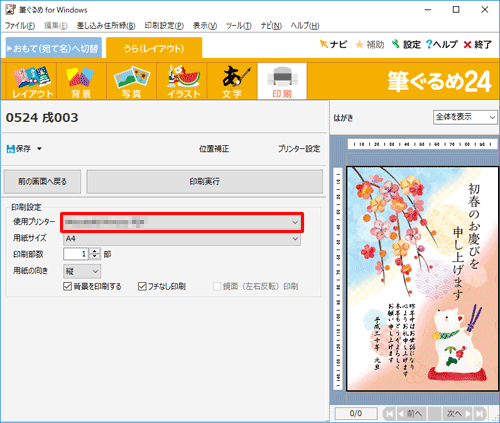Open the 表示(V) menu

205,26
